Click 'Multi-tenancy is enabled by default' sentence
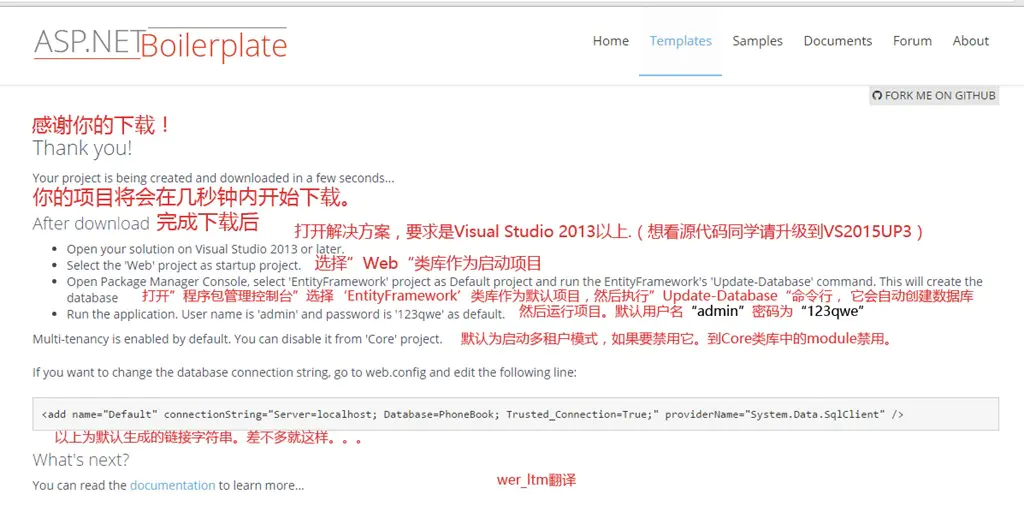 [238, 339]
